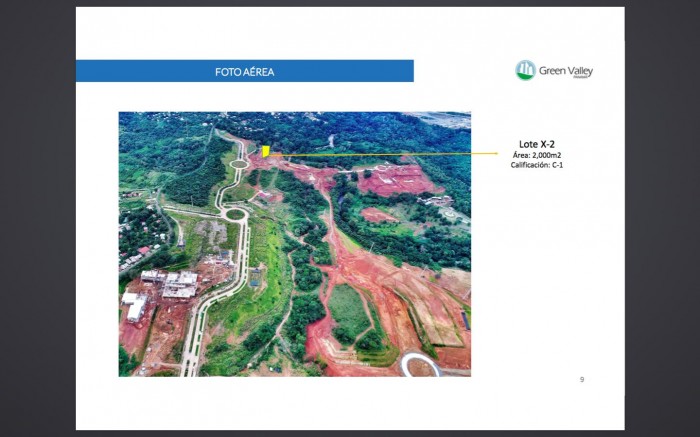Select the "Lote X-2" label heading

[x=537, y=144]
